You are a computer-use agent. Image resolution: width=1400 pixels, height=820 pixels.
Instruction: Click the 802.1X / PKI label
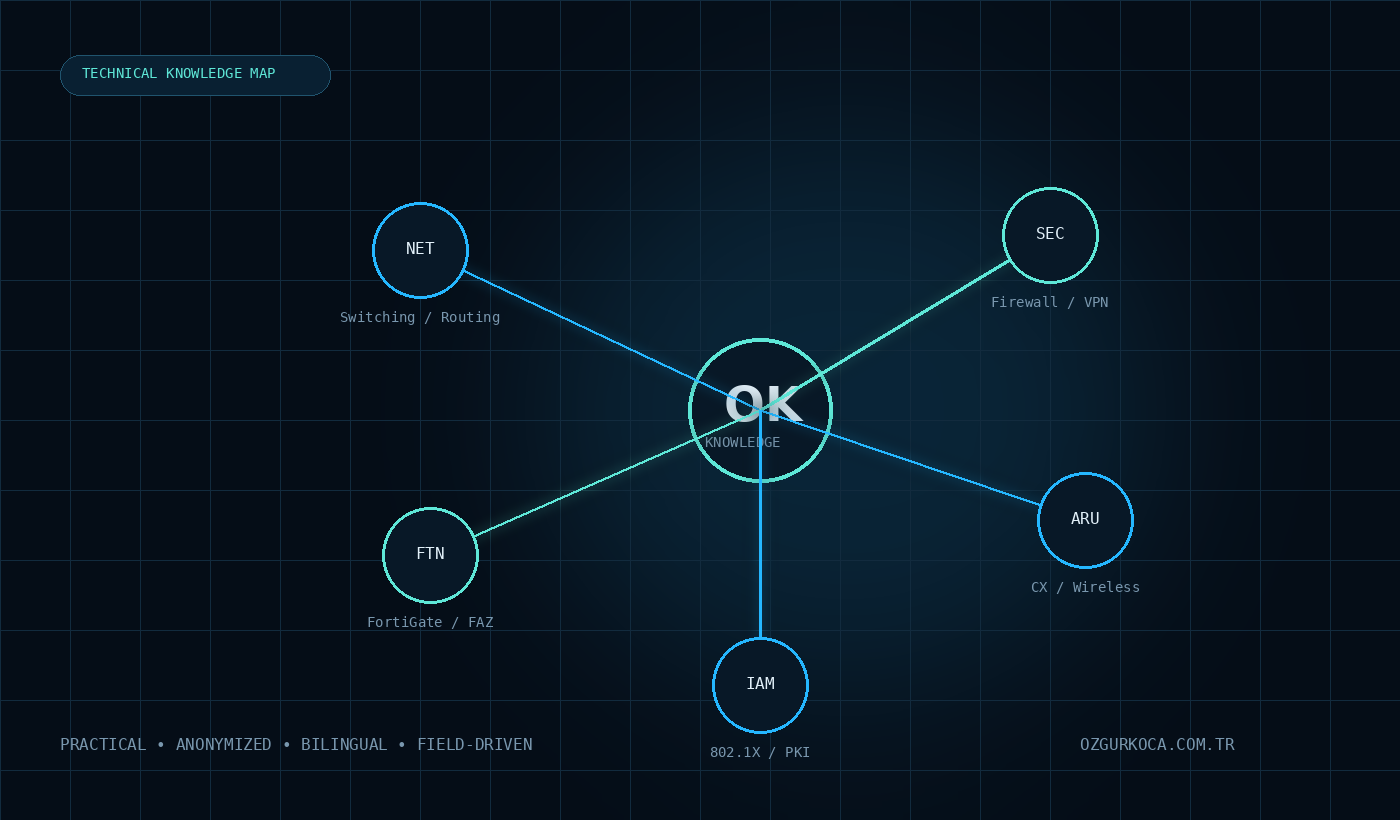tap(760, 752)
